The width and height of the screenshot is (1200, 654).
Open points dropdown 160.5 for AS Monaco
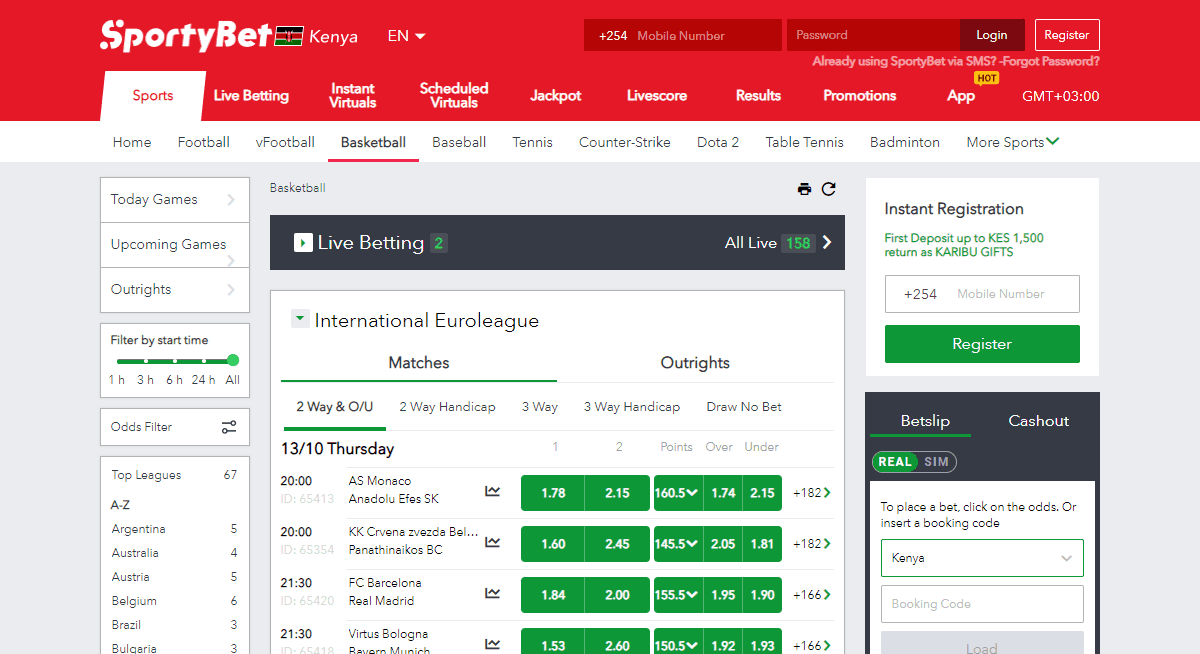(677, 493)
